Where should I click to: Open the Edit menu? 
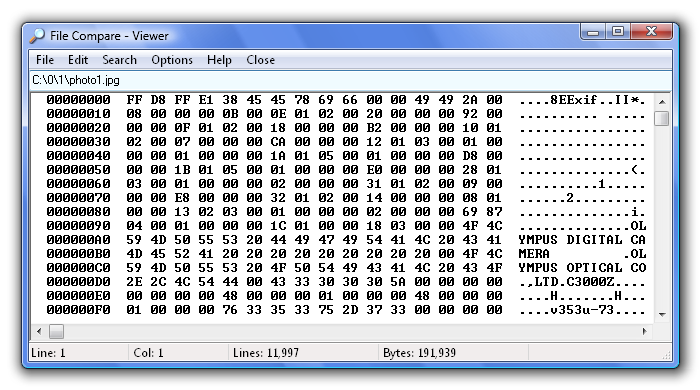[78, 60]
